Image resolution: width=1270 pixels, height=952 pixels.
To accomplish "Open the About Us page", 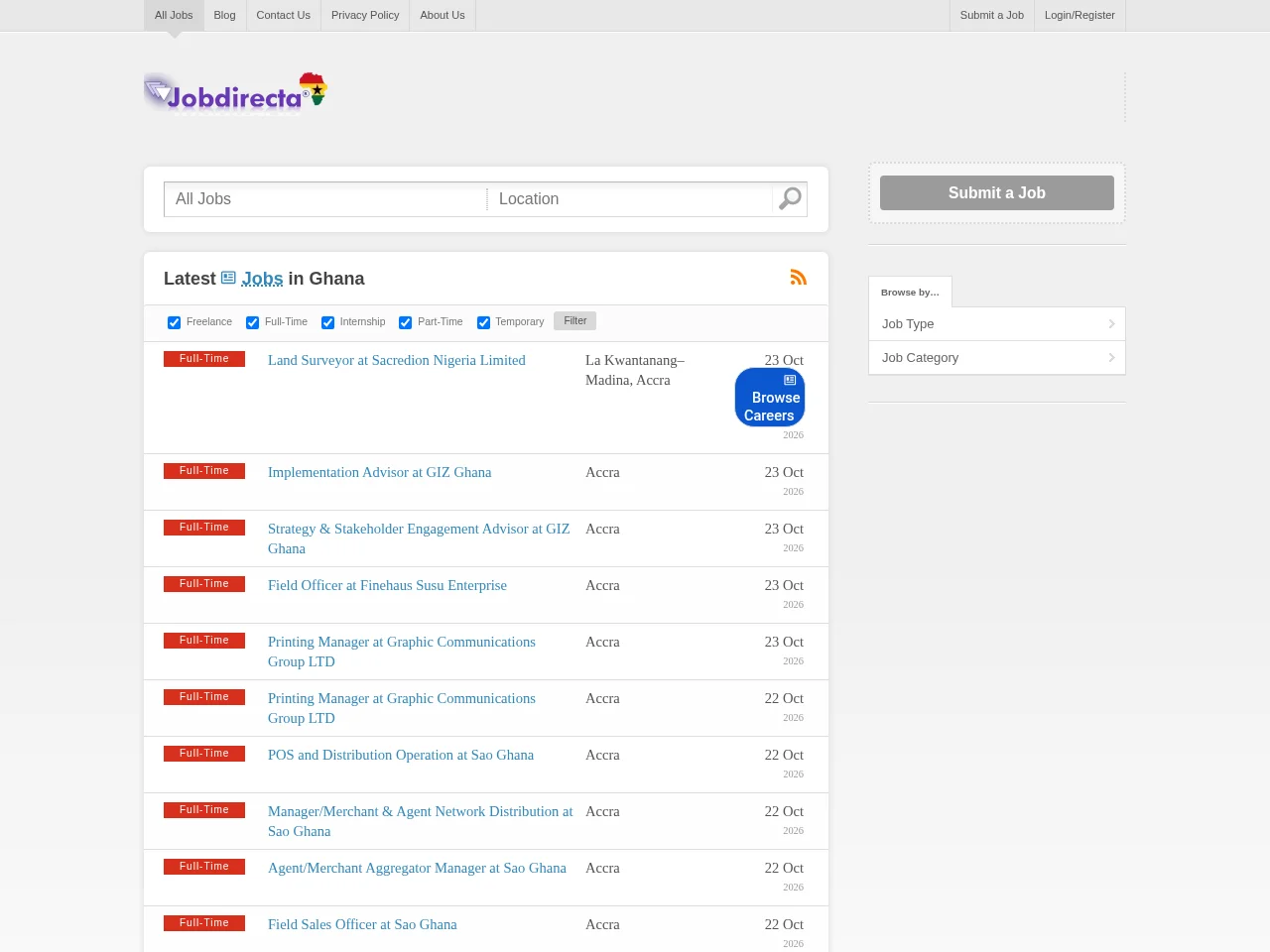I will click(x=443, y=15).
